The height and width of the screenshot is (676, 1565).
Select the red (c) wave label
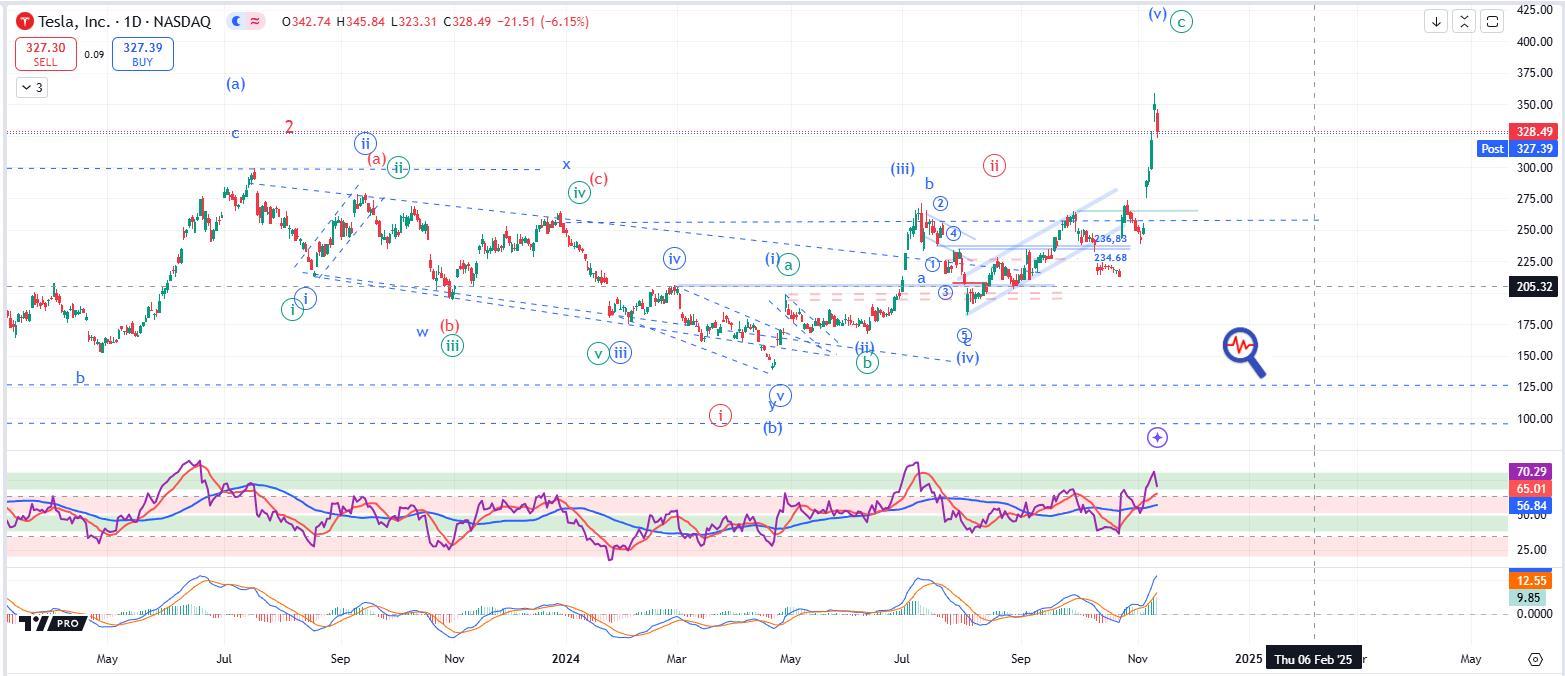click(x=598, y=180)
